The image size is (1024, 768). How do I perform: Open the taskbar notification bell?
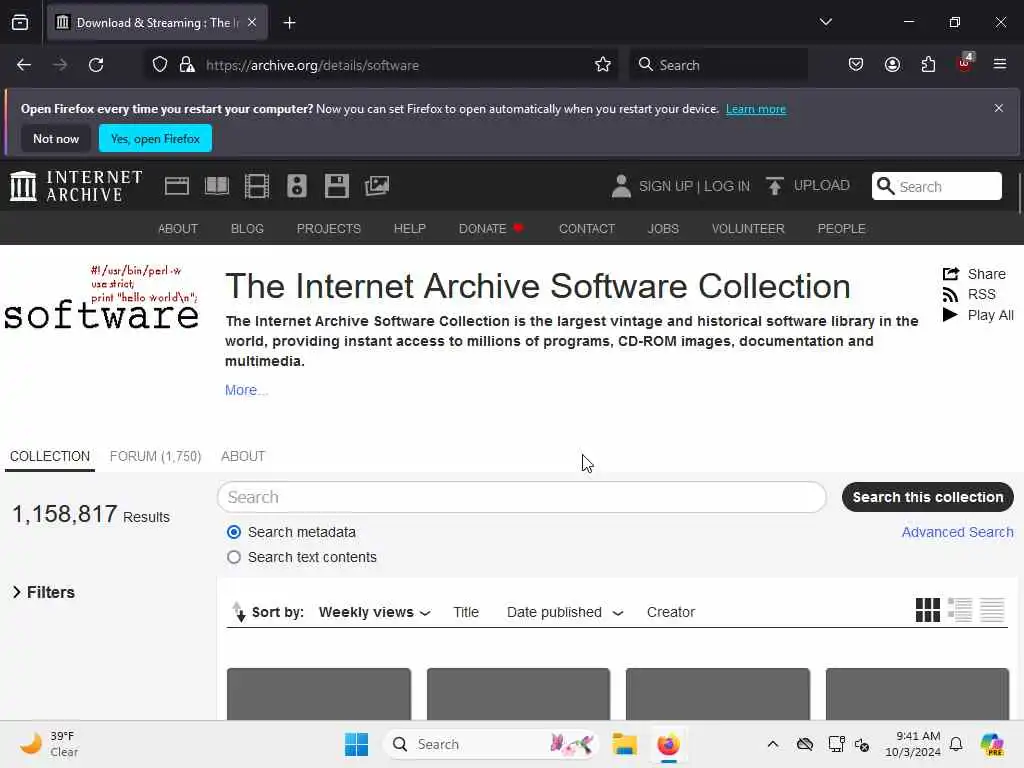pos(956,744)
